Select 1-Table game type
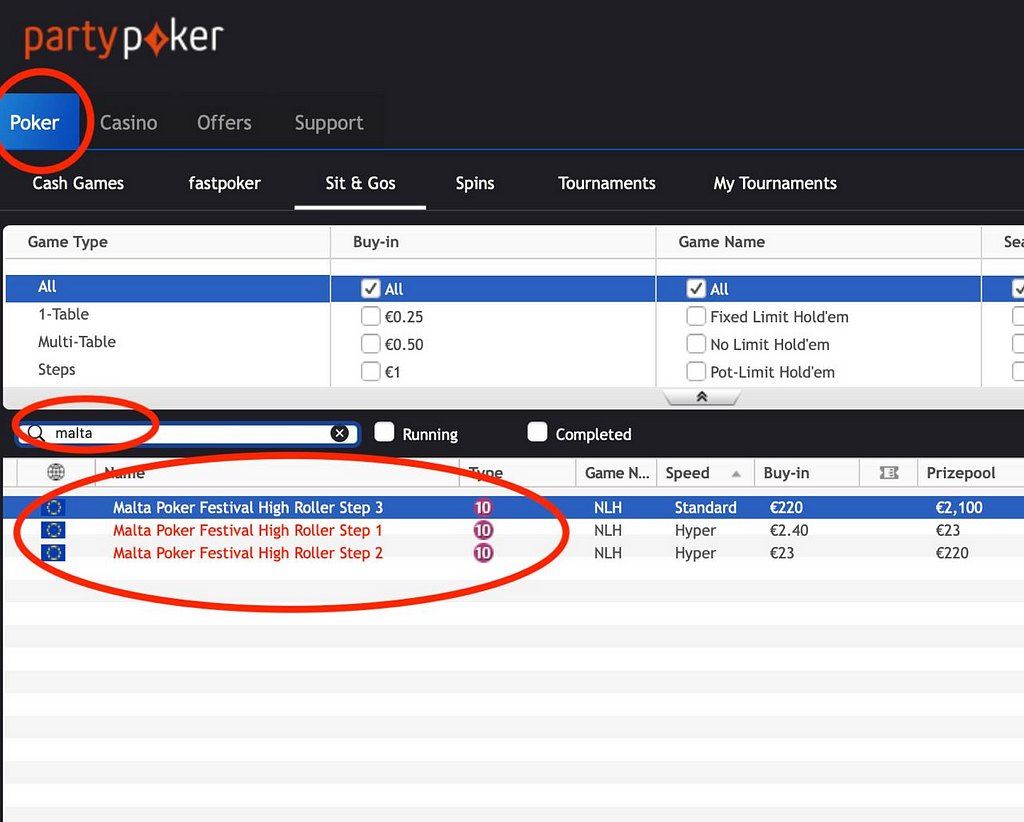The width and height of the screenshot is (1024, 822). pyautogui.click(x=63, y=314)
